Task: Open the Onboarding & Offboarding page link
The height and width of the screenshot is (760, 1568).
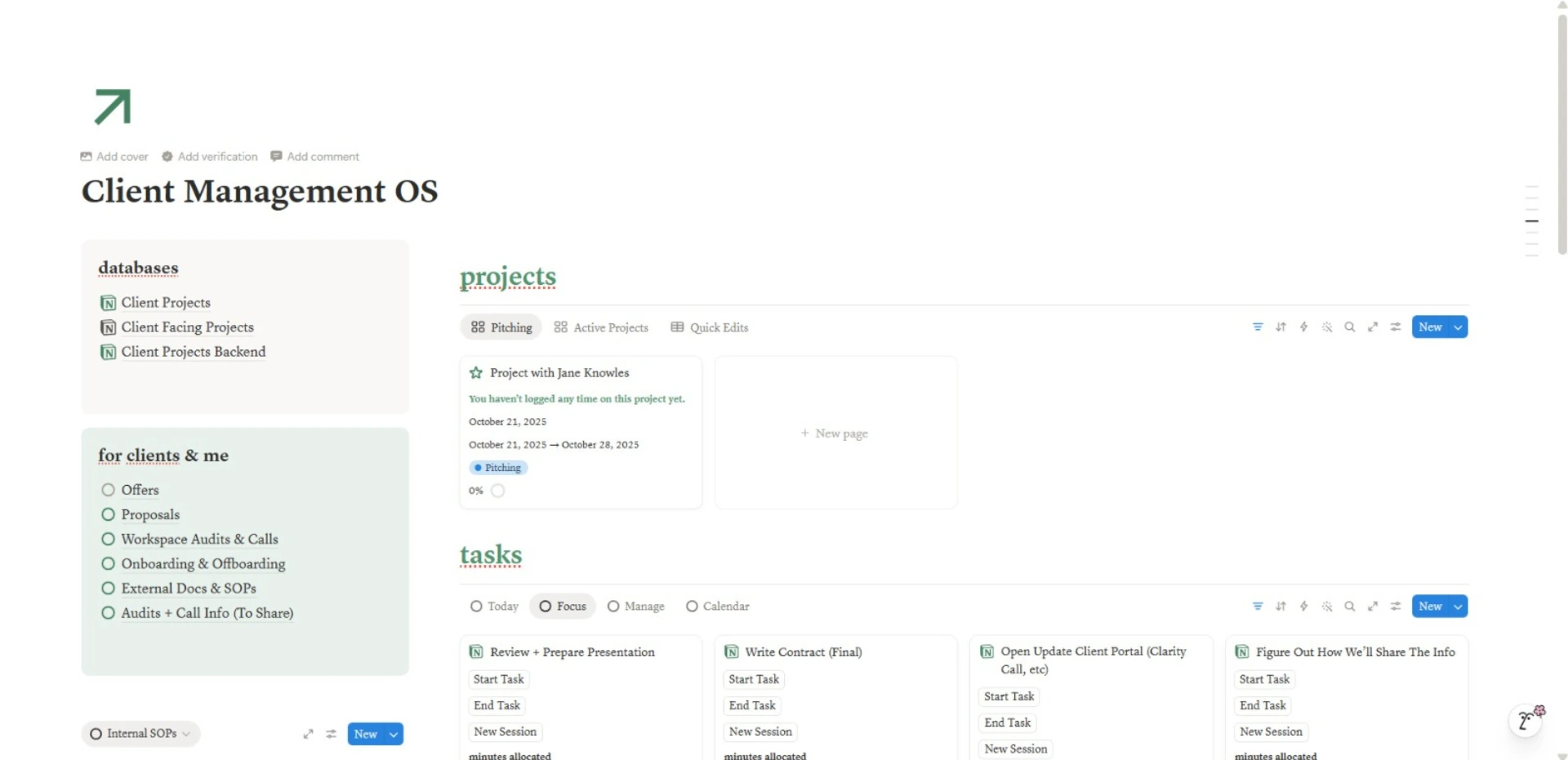Action: click(203, 564)
